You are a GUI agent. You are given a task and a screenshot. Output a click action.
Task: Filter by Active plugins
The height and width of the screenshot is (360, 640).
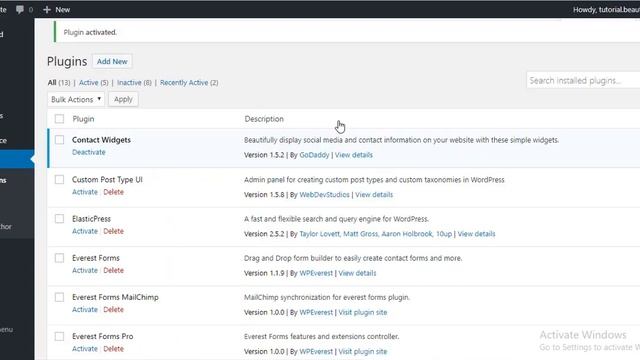(x=89, y=82)
